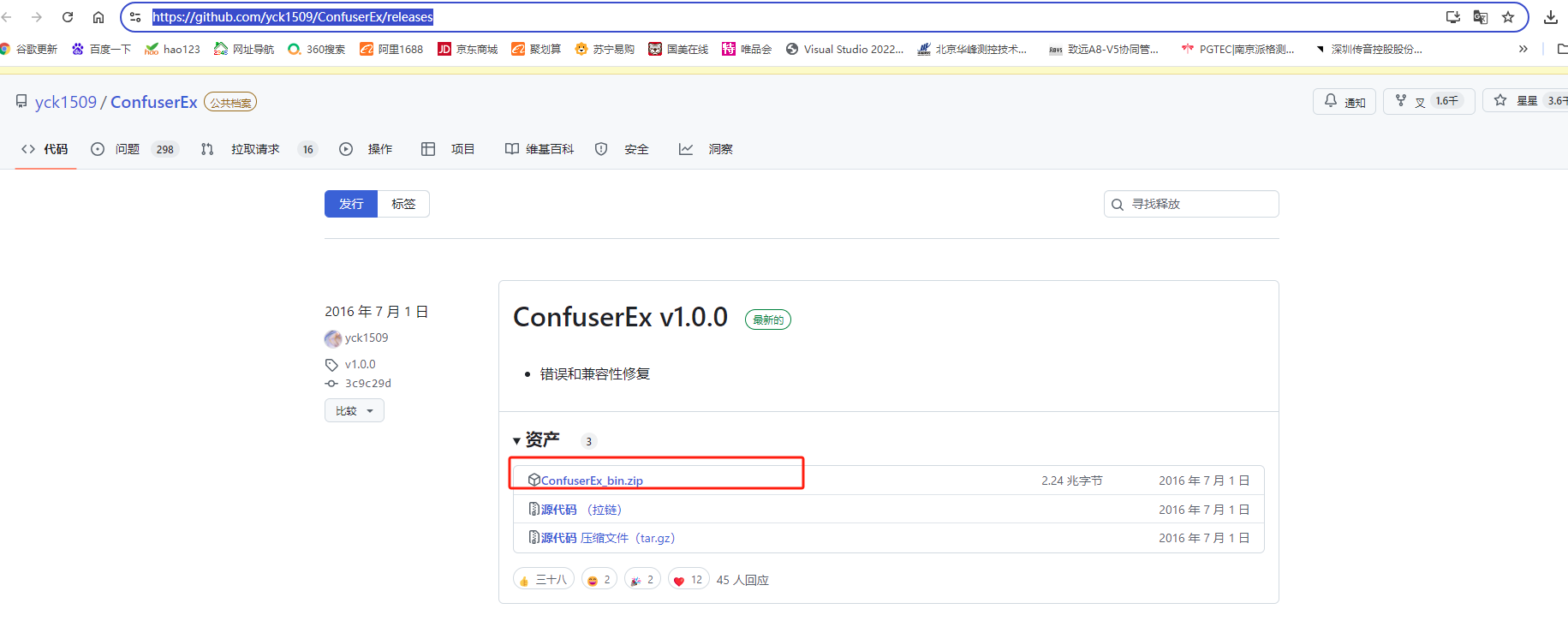Open 百度一下 bookmark

click(102, 49)
